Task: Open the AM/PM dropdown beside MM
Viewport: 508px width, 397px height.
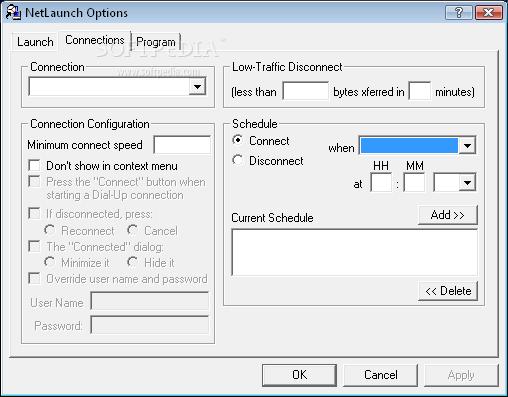Action: coord(467,183)
